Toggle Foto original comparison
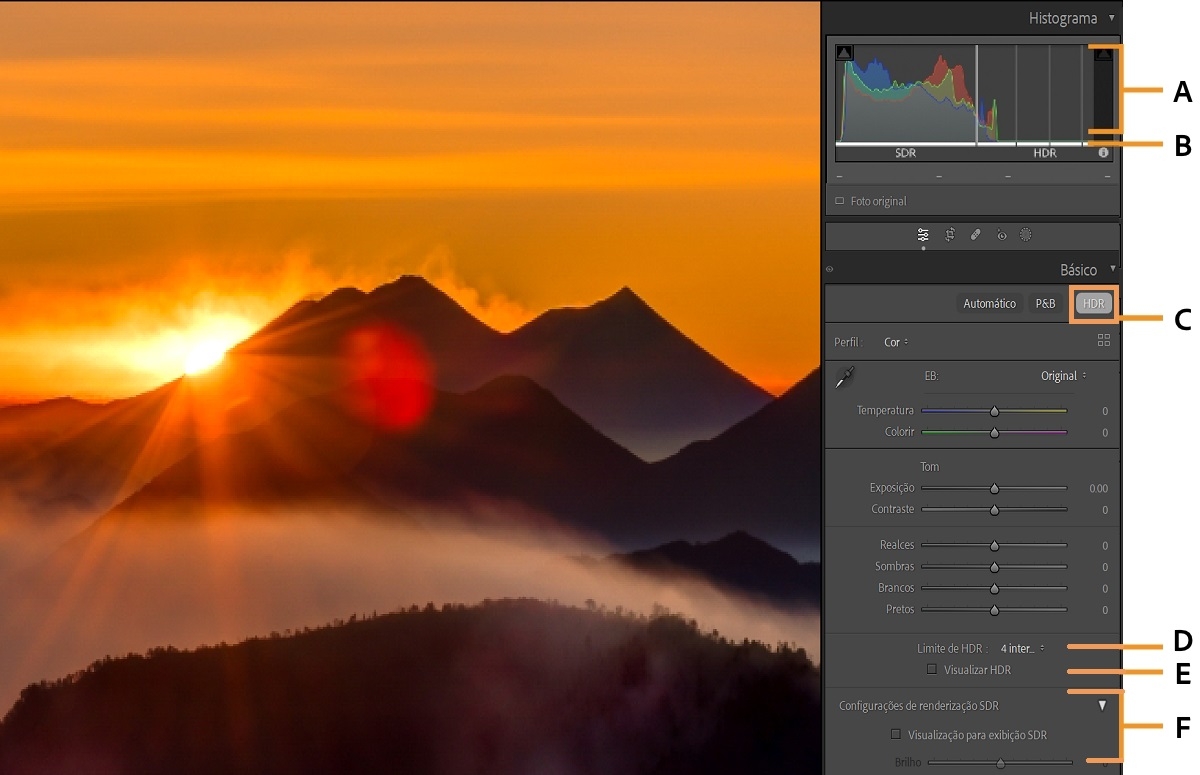 [838, 200]
